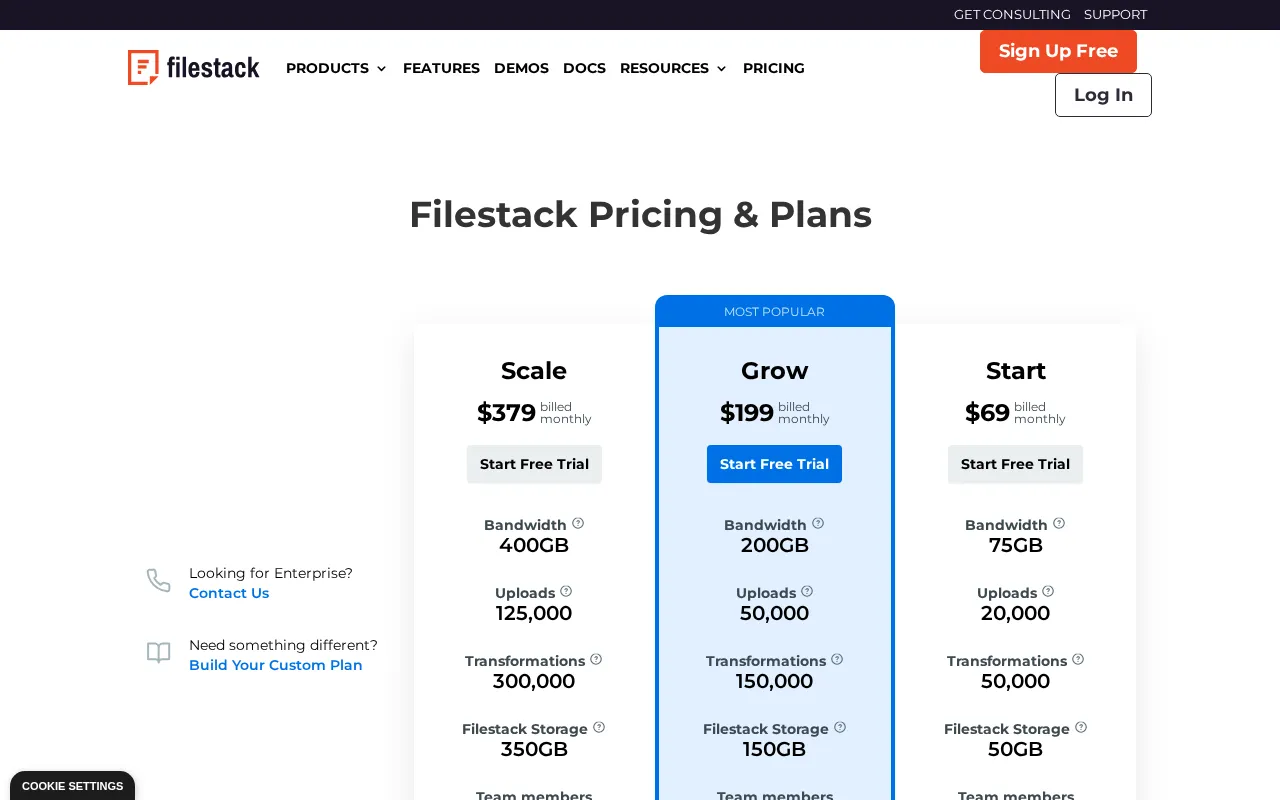Click the 150GB storage value
Image resolution: width=1280 pixels, height=800 pixels.
pyautogui.click(x=775, y=749)
